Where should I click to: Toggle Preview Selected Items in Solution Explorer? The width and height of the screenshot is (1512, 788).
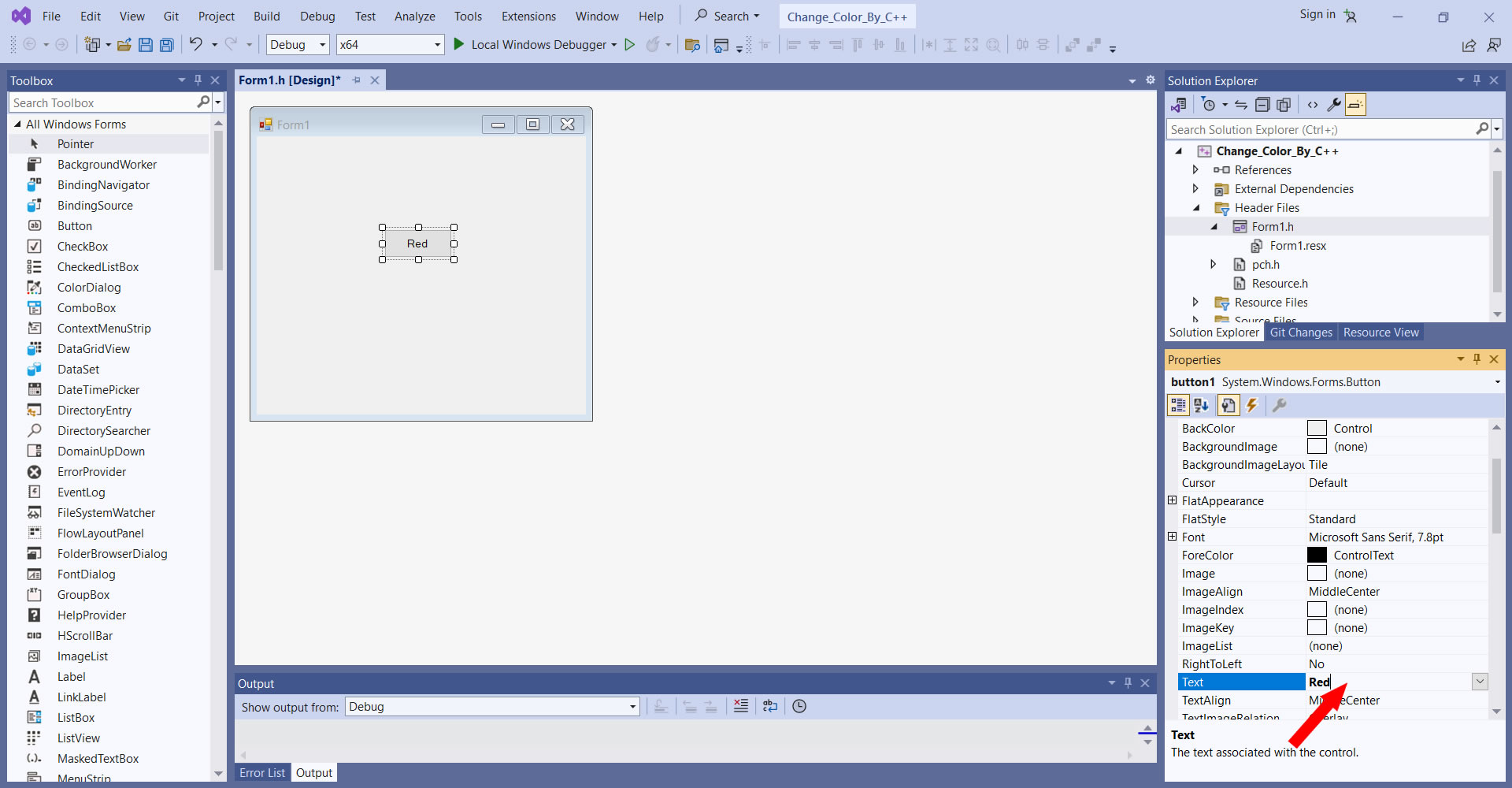[x=1355, y=105]
